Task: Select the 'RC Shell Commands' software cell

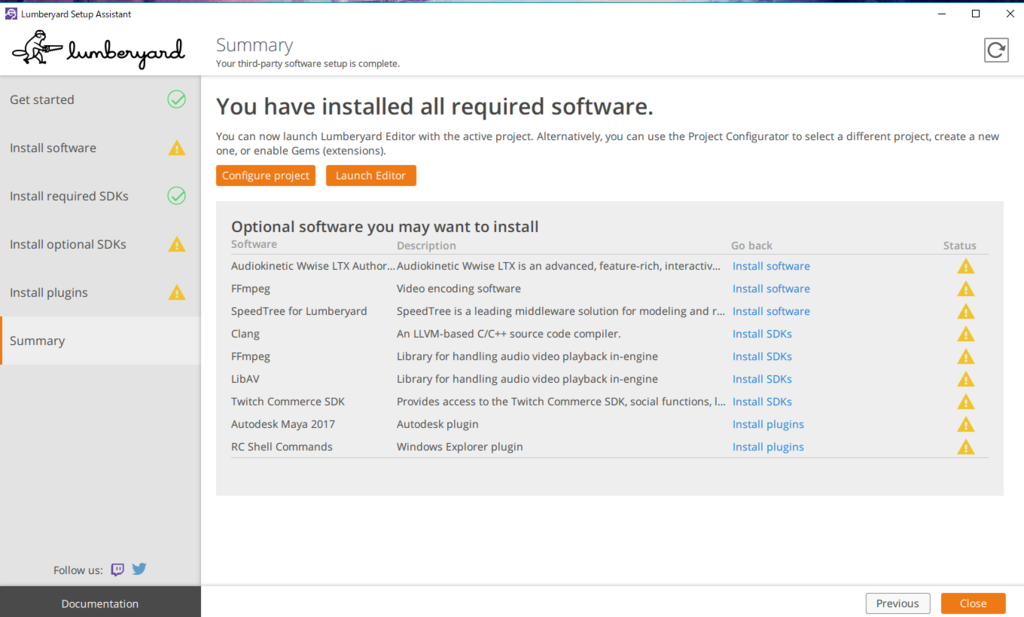Action: coord(281,447)
